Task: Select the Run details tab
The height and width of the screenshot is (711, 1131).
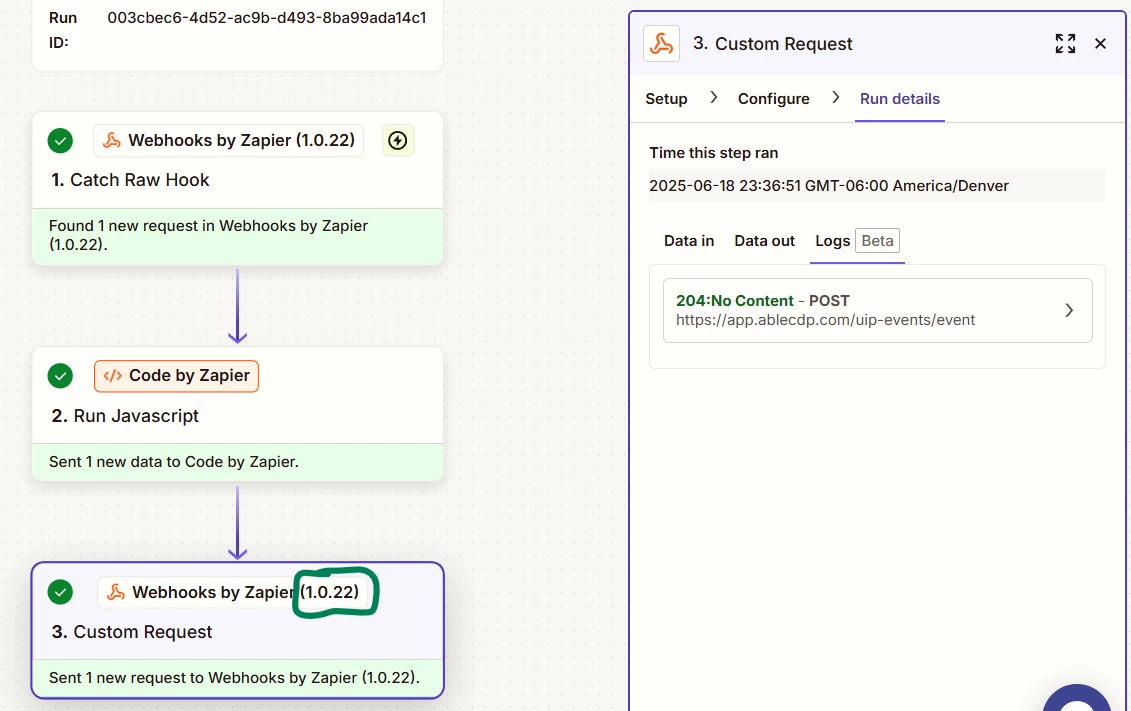Action: coord(899,99)
